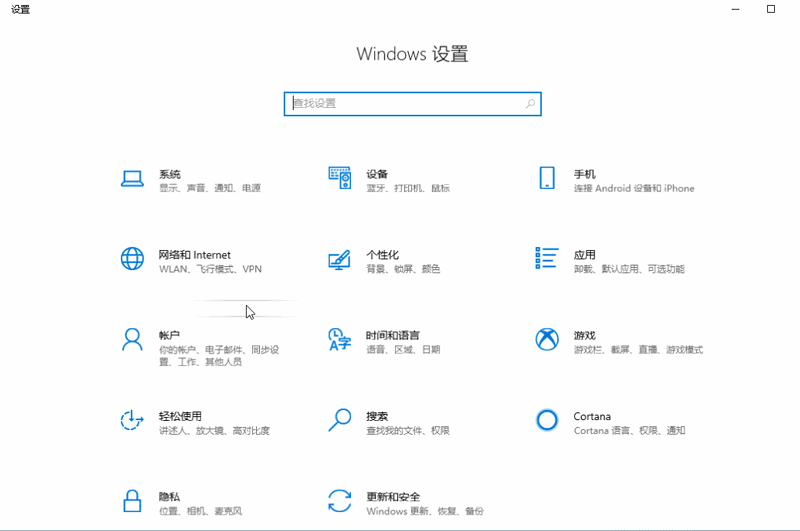This screenshot has height=531, width=800.
Task: Click the 系统 title text
Action: [x=170, y=174]
